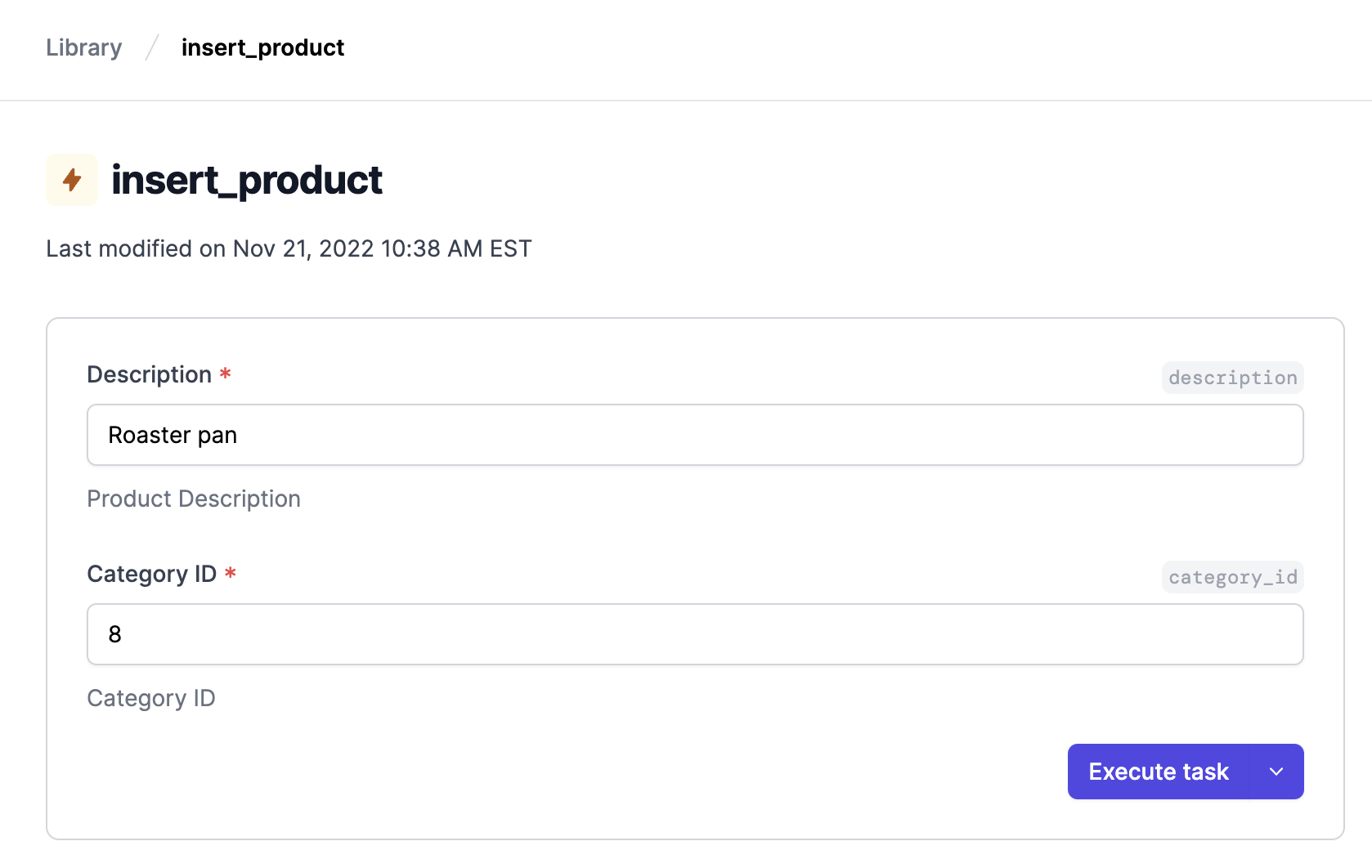Click the description parameter slug tag
This screenshot has height=868, width=1372.
tap(1232, 378)
